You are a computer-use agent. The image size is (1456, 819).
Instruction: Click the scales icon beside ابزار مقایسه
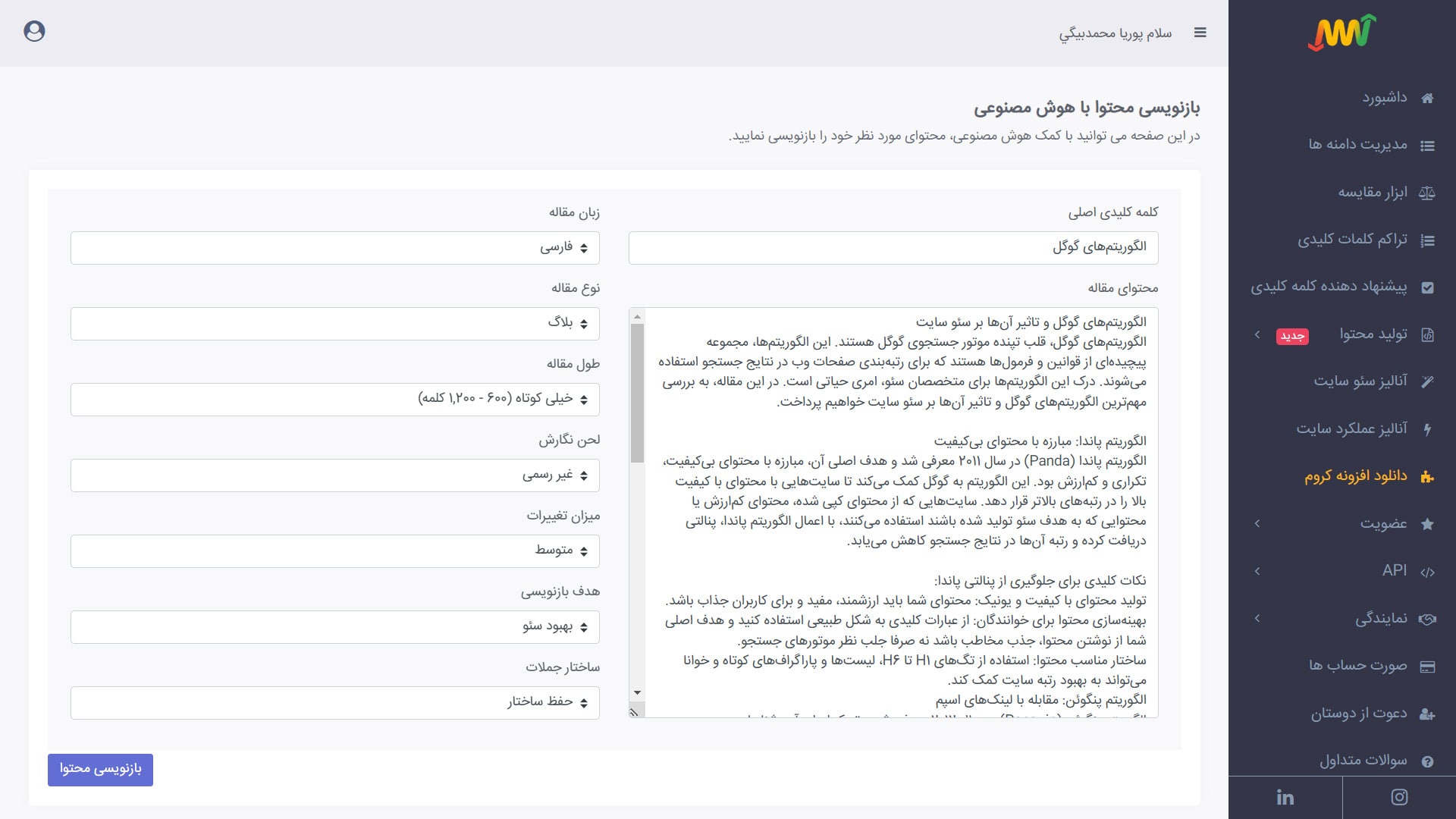[x=1427, y=193]
